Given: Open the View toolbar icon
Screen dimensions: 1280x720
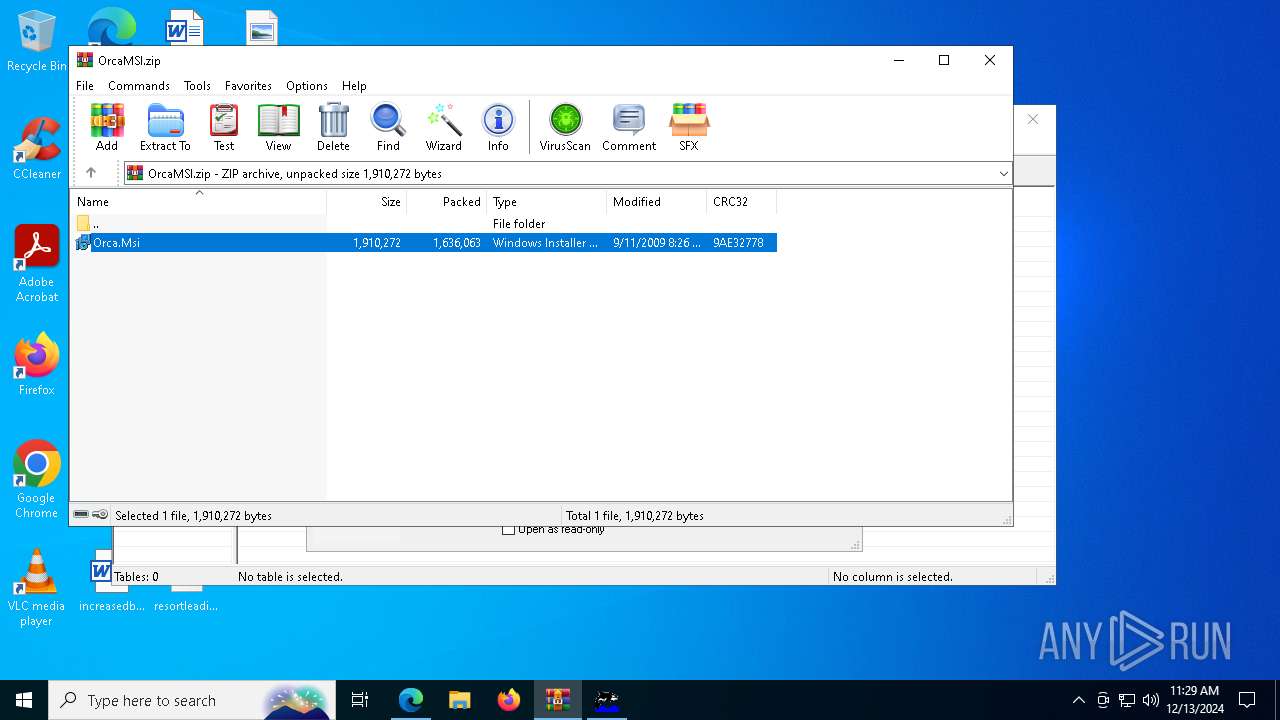Looking at the screenshot, I should click(x=278, y=127).
